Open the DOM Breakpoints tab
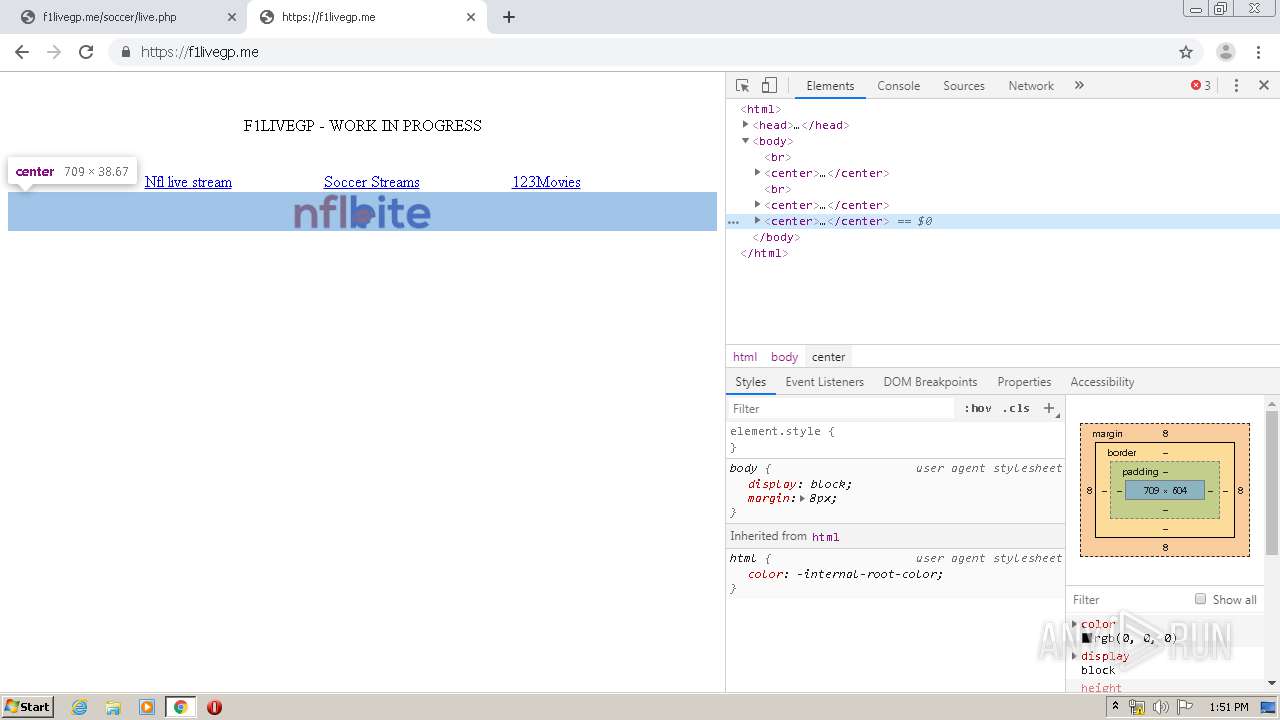This screenshot has height=720, width=1280. tap(930, 382)
